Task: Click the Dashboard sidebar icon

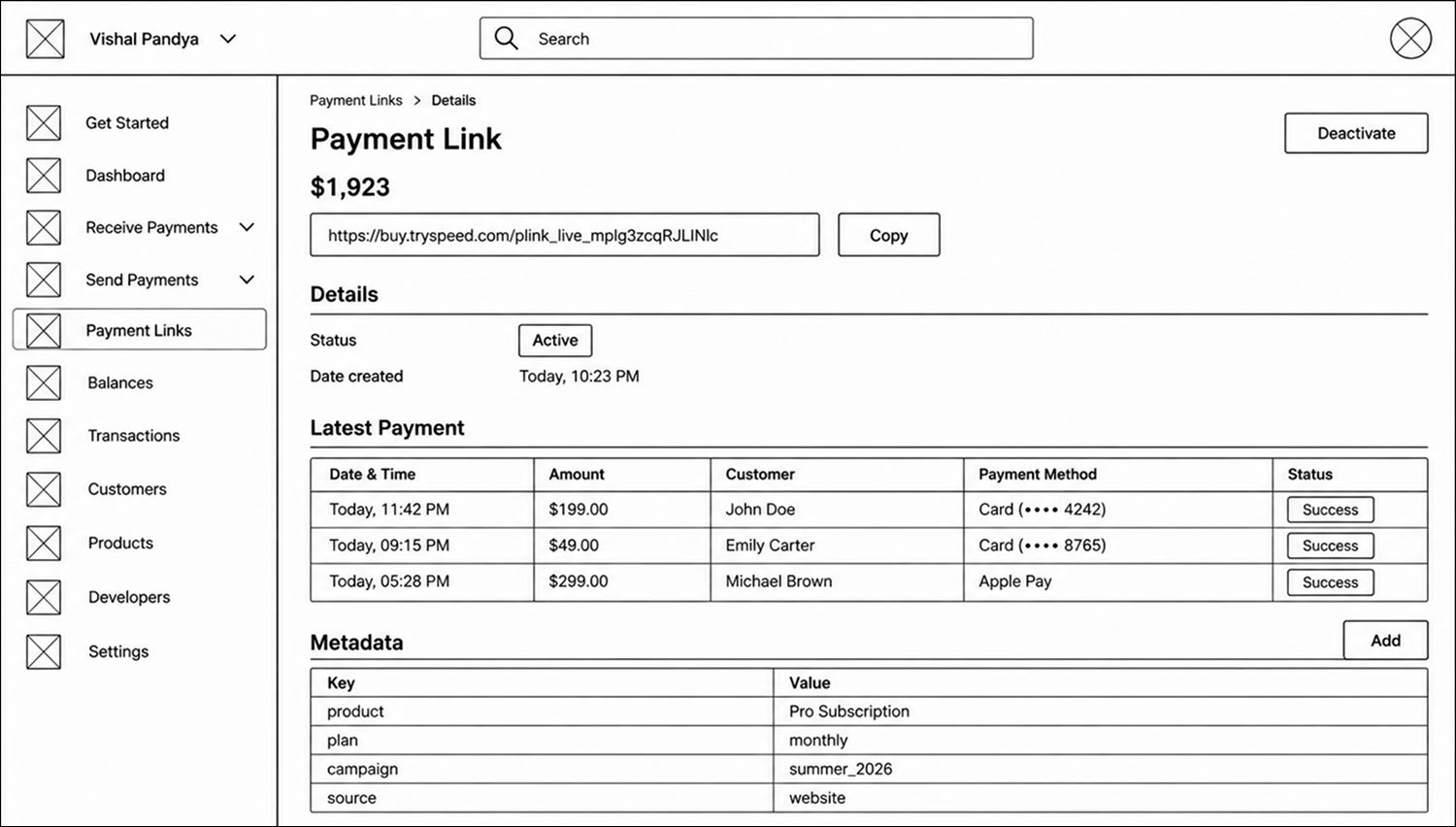Action: coord(44,176)
